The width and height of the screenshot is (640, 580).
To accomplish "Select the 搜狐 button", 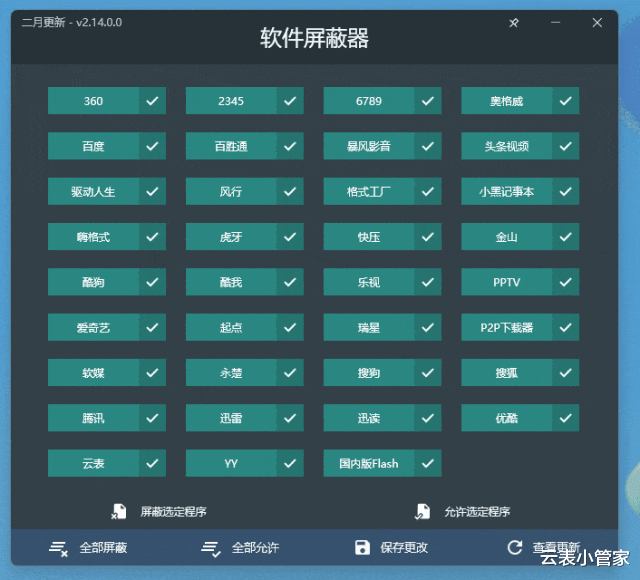I will [507, 373].
